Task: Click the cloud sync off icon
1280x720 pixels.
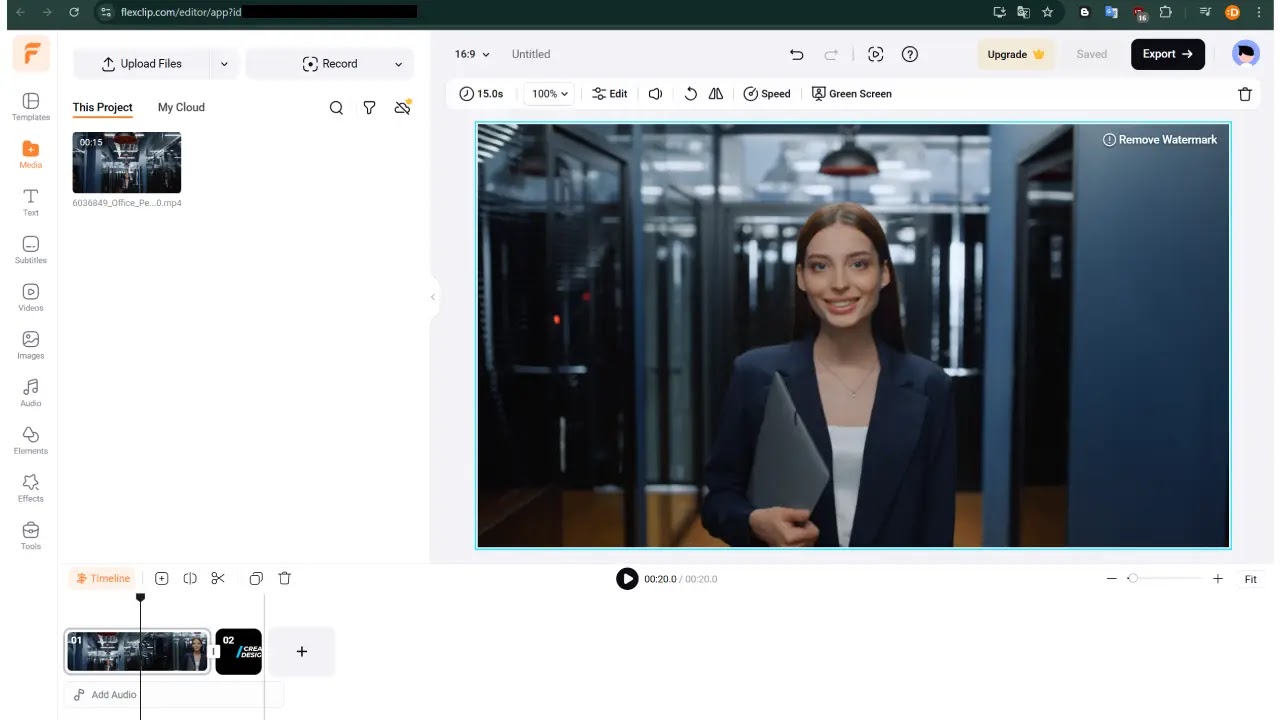Action: click(402, 108)
